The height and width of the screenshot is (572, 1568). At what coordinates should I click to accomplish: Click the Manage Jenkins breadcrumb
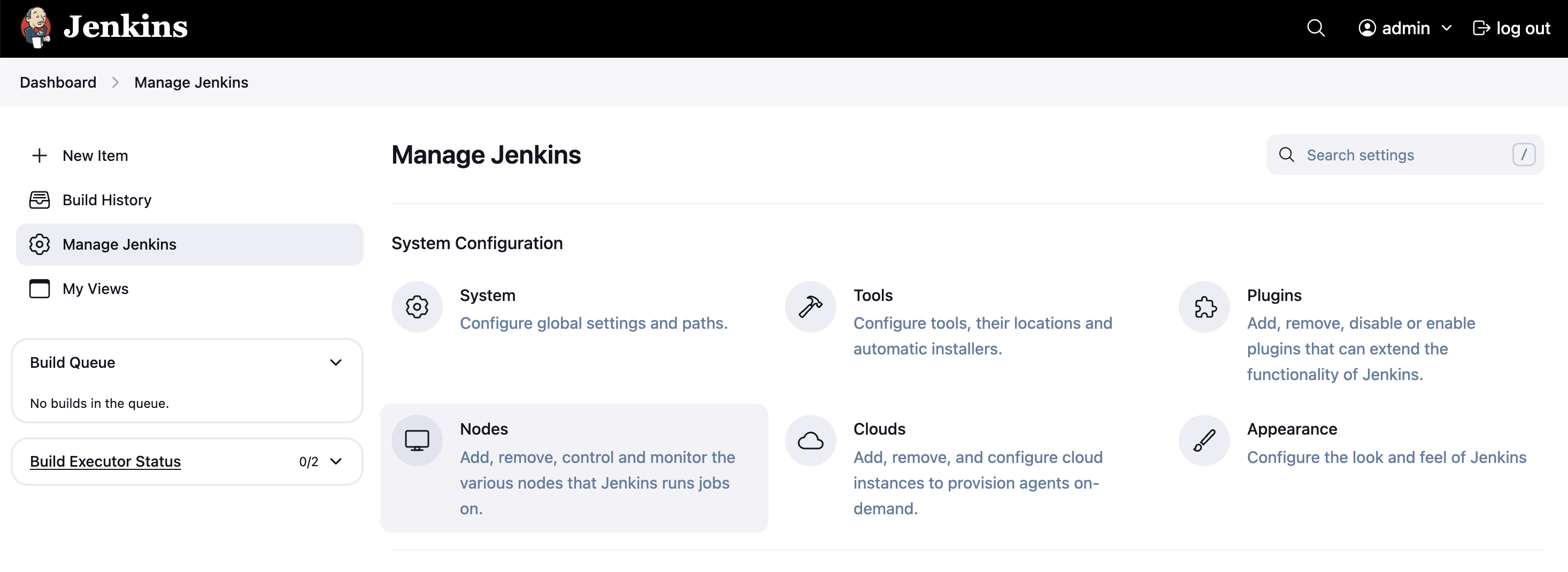click(191, 82)
